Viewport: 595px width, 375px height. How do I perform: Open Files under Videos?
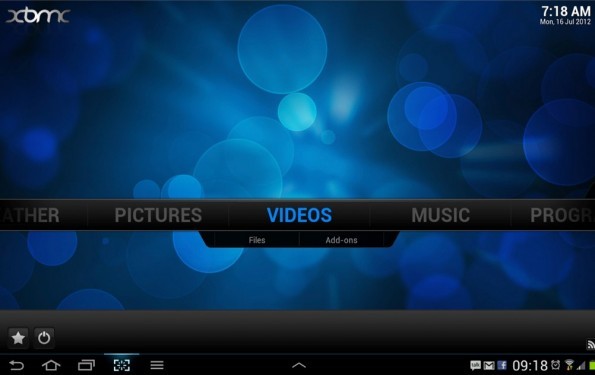tap(257, 240)
